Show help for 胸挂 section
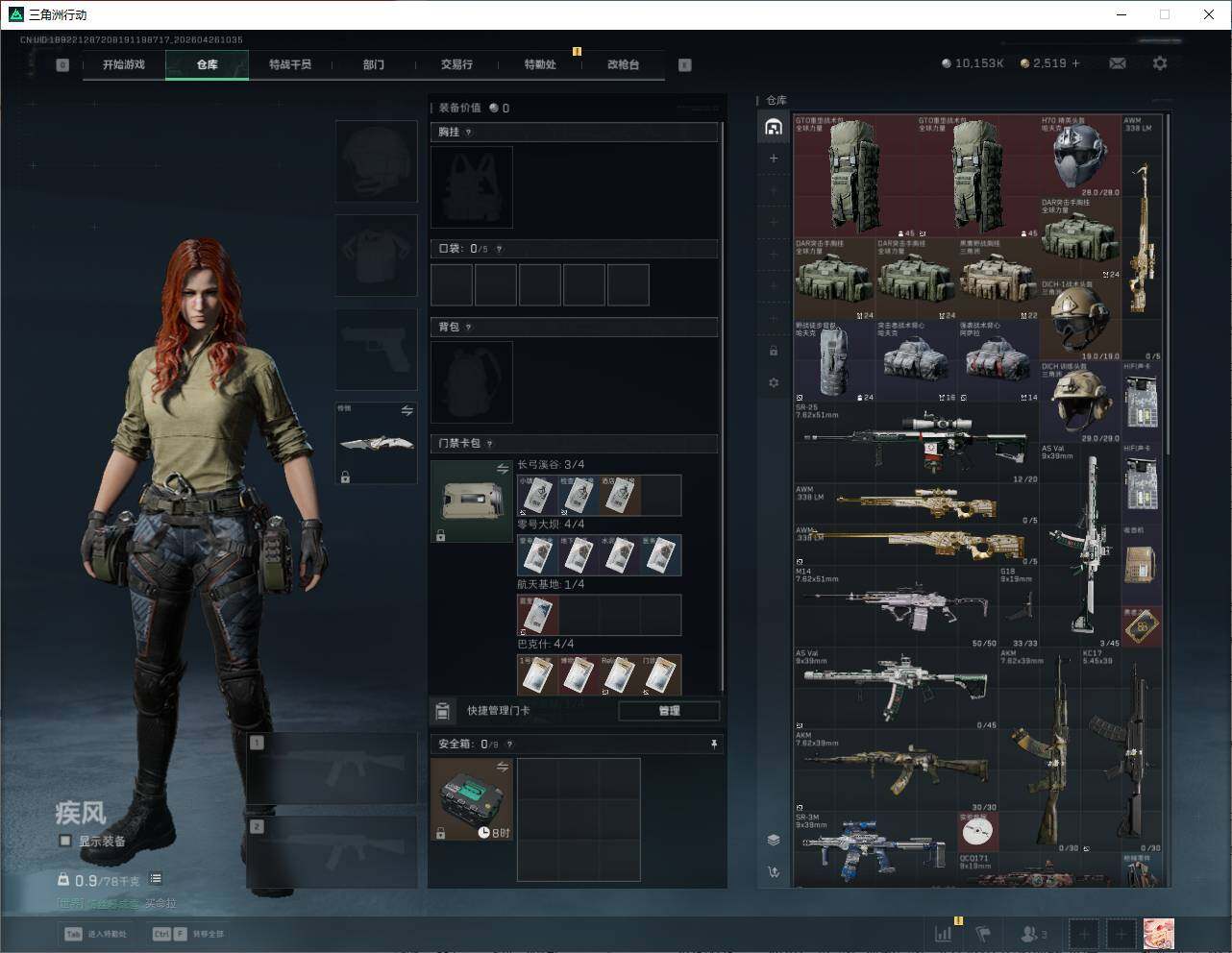This screenshot has width=1232, height=953. (469, 133)
